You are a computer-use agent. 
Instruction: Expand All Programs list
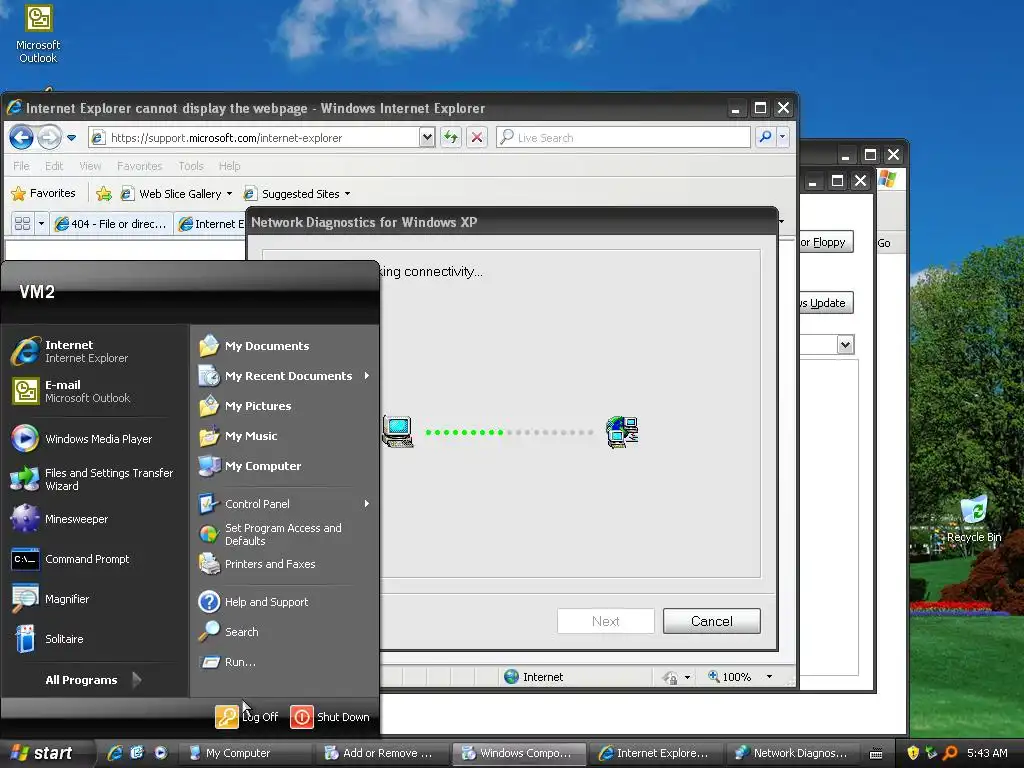coord(93,680)
